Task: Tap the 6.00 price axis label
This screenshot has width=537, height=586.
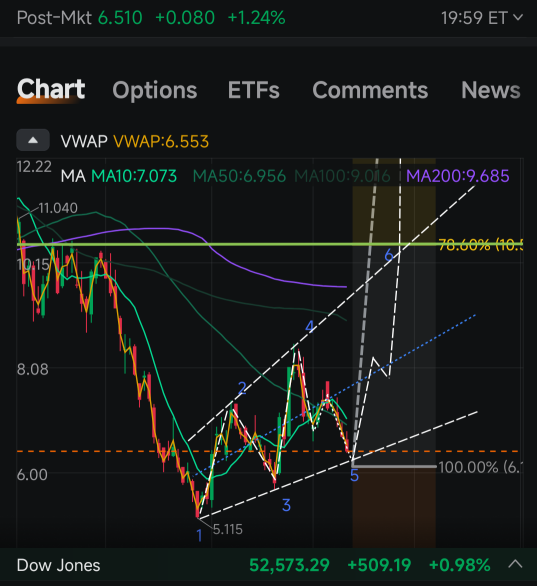Action: [32, 475]
